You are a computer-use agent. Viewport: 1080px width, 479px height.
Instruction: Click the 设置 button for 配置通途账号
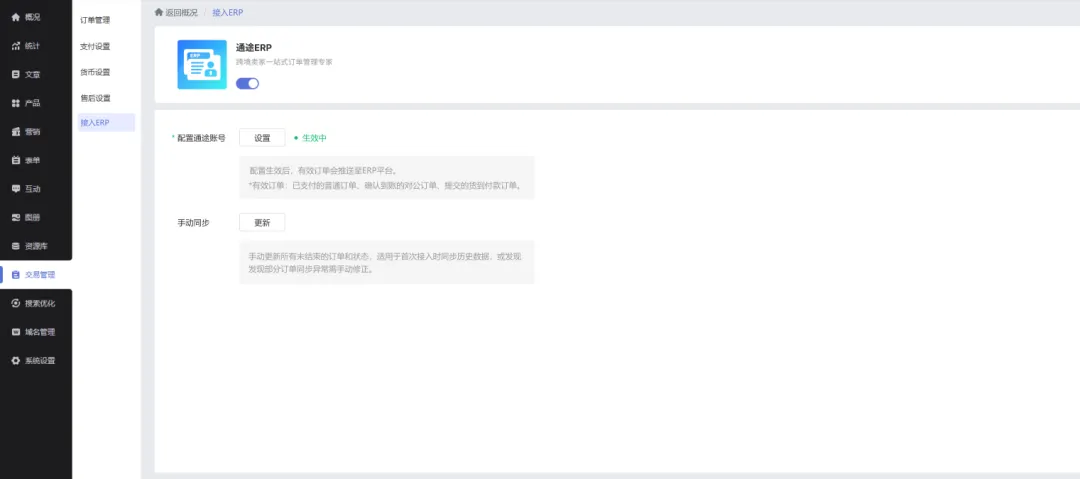262,138
